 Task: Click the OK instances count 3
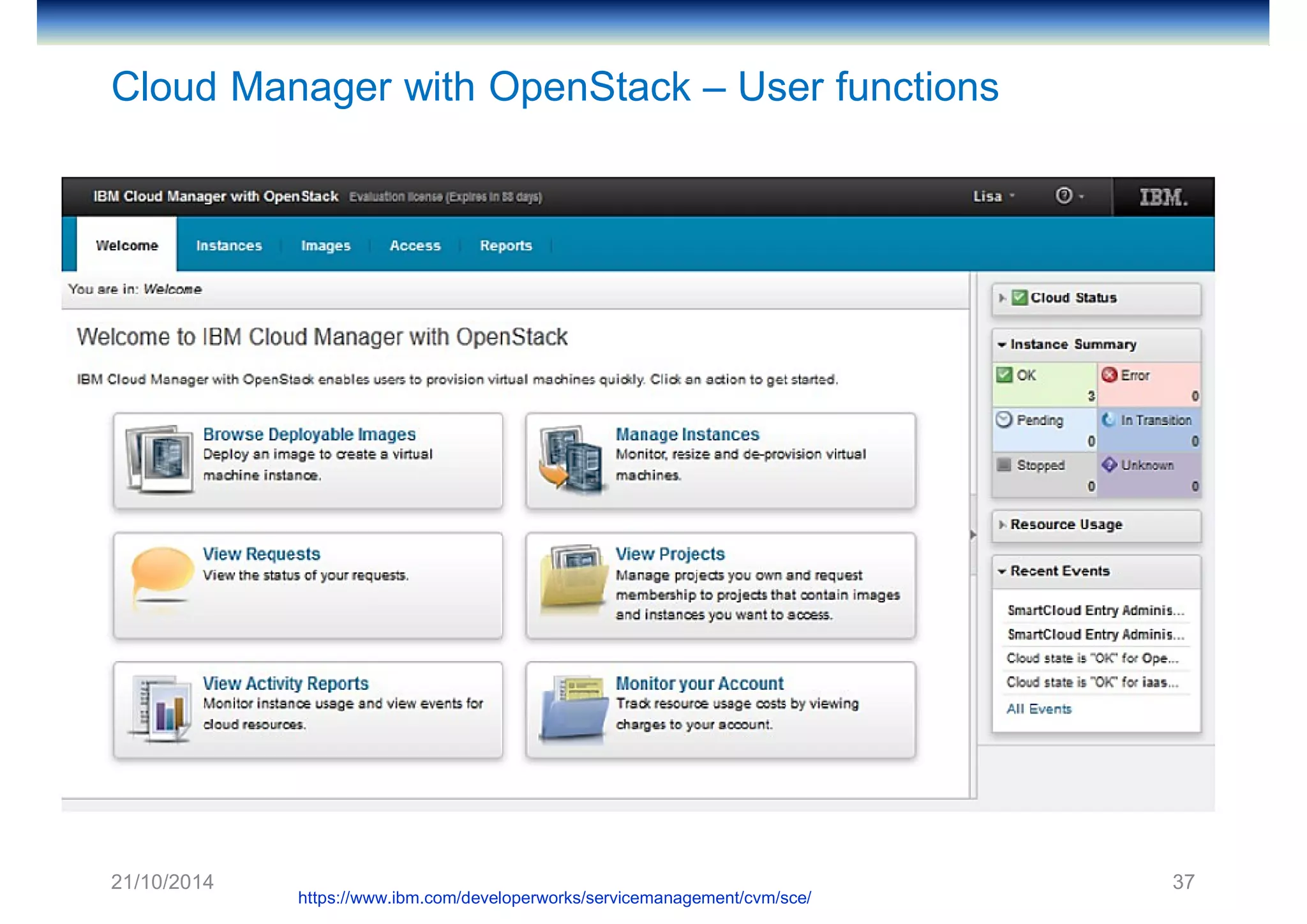coord(1091,396)
